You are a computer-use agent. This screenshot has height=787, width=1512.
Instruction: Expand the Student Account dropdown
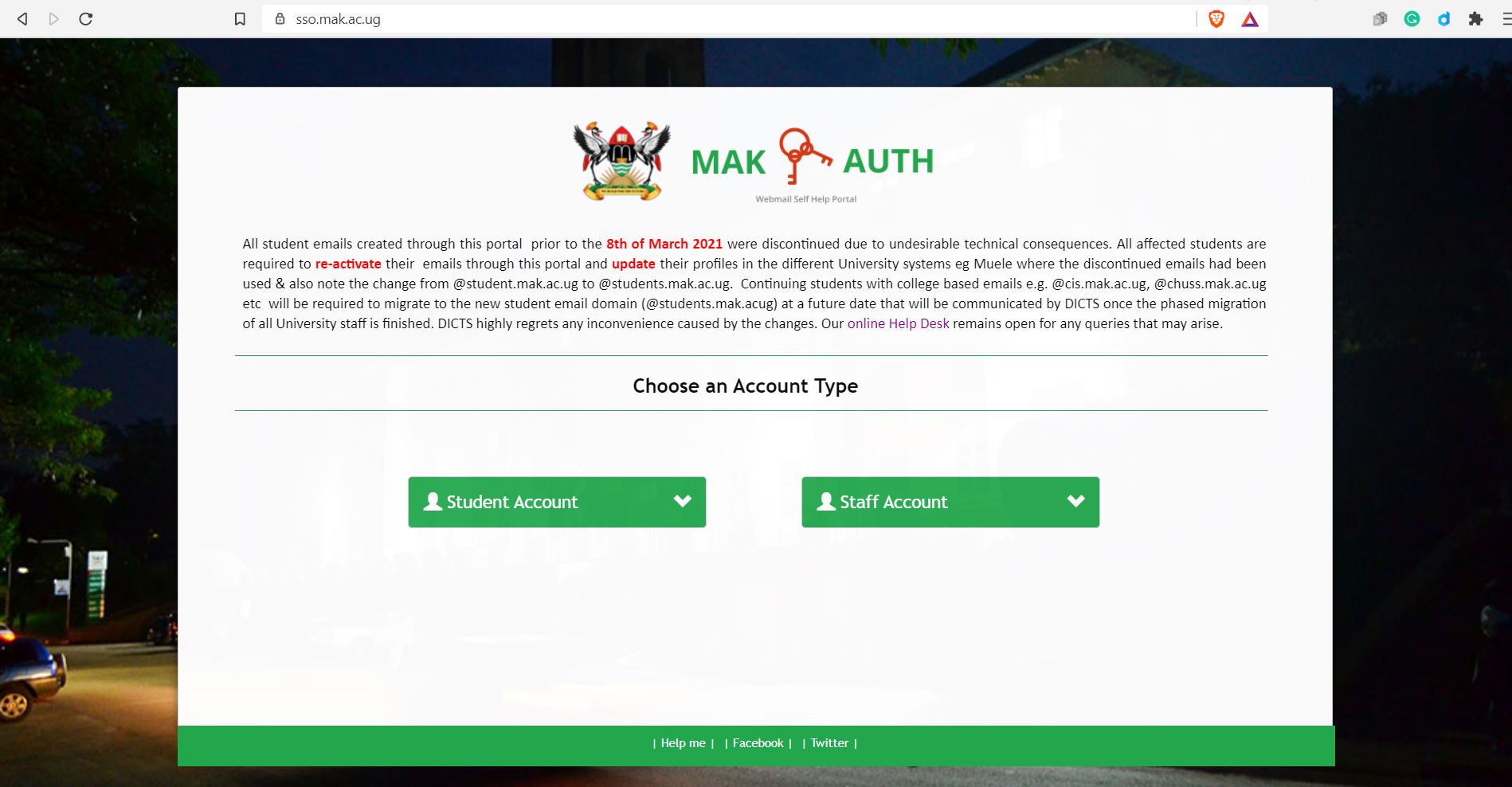557,502
